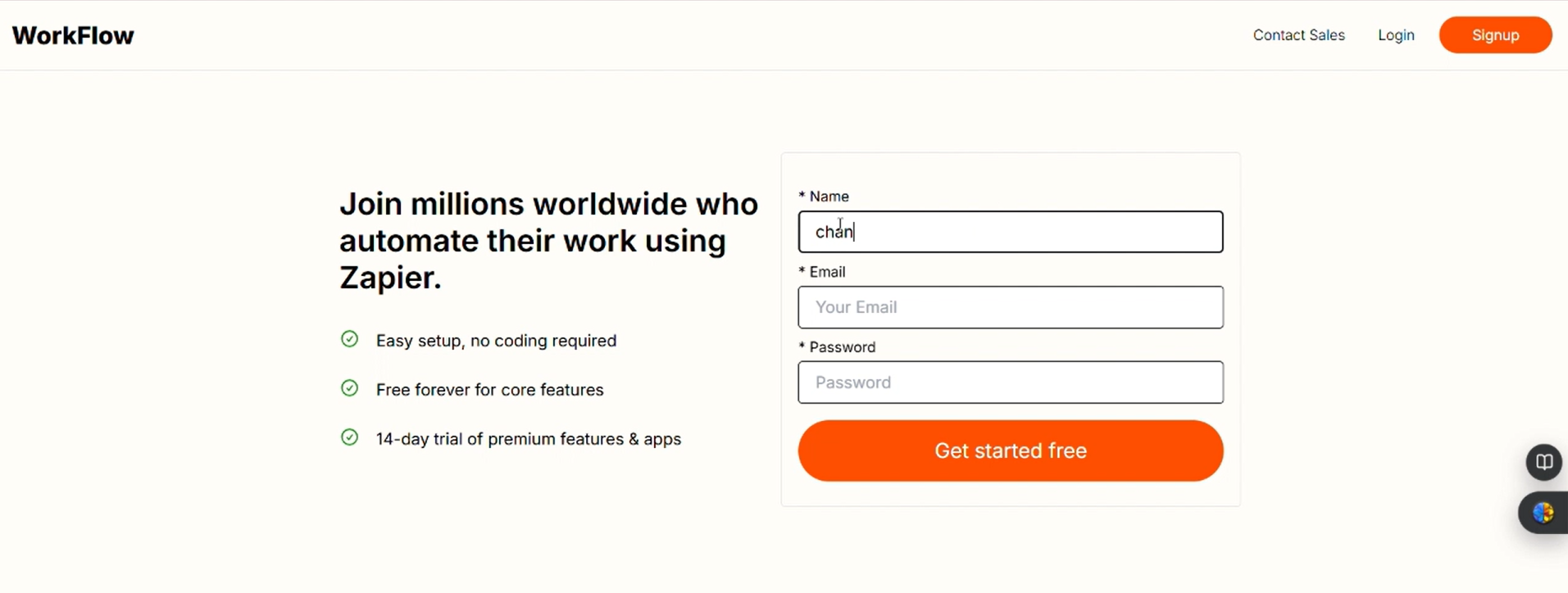Click the colorful brain icon on right edge
The width and height of the screenshot is (1568, 593).
tap(1543, 514)
